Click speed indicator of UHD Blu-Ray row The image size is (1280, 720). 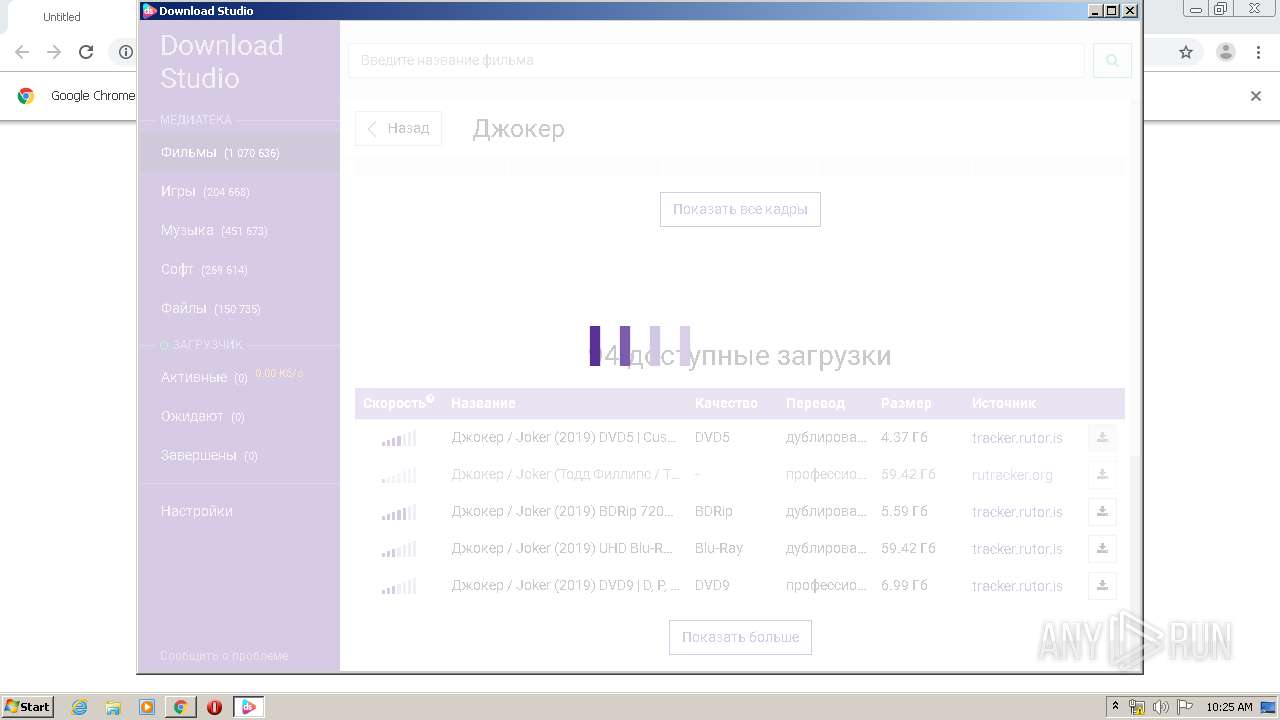[399, 549]
